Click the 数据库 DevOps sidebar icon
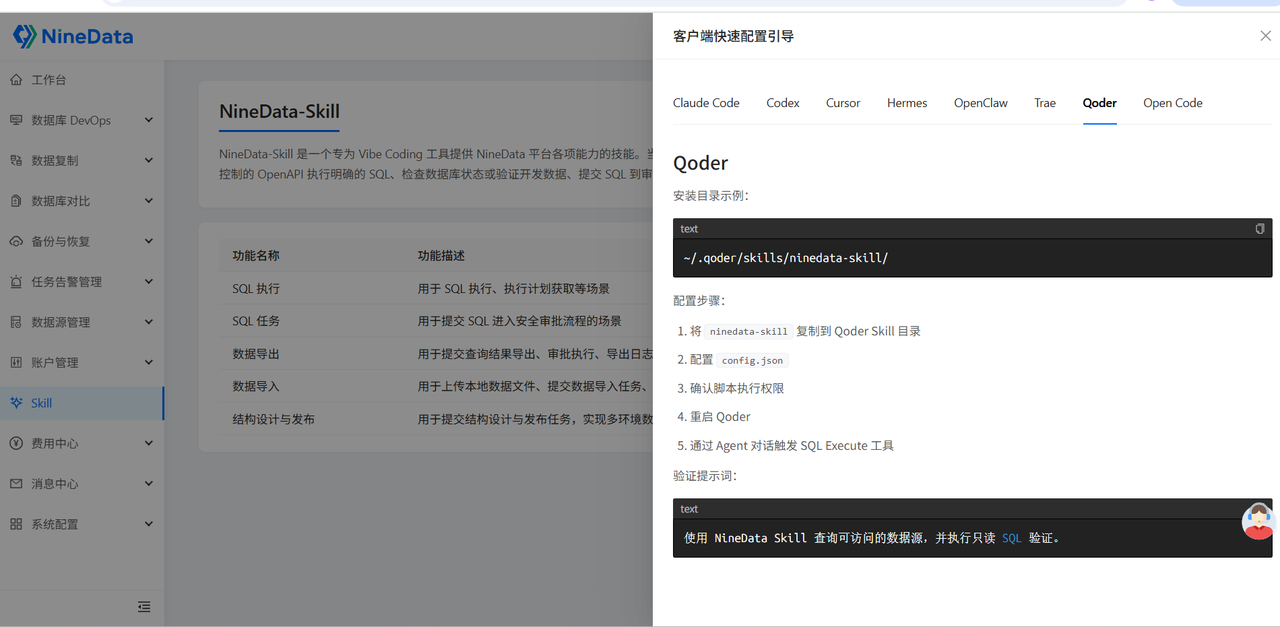 (16, 120)
